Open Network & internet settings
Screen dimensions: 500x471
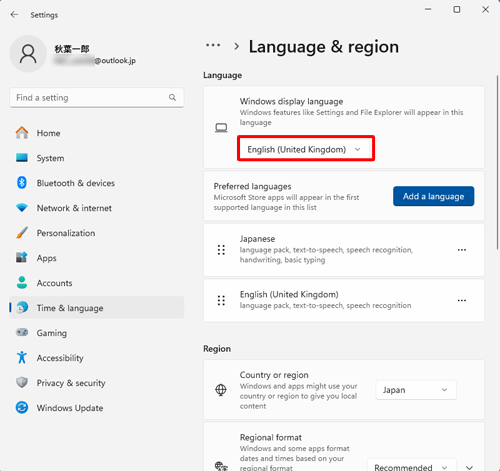pos(97,208)
